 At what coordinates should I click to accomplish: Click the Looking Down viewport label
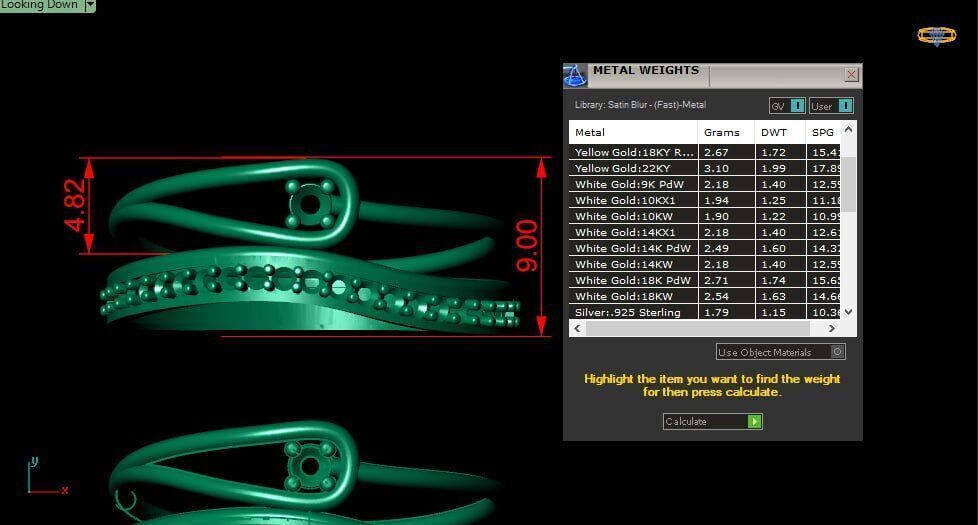click(x=39, y=5)
